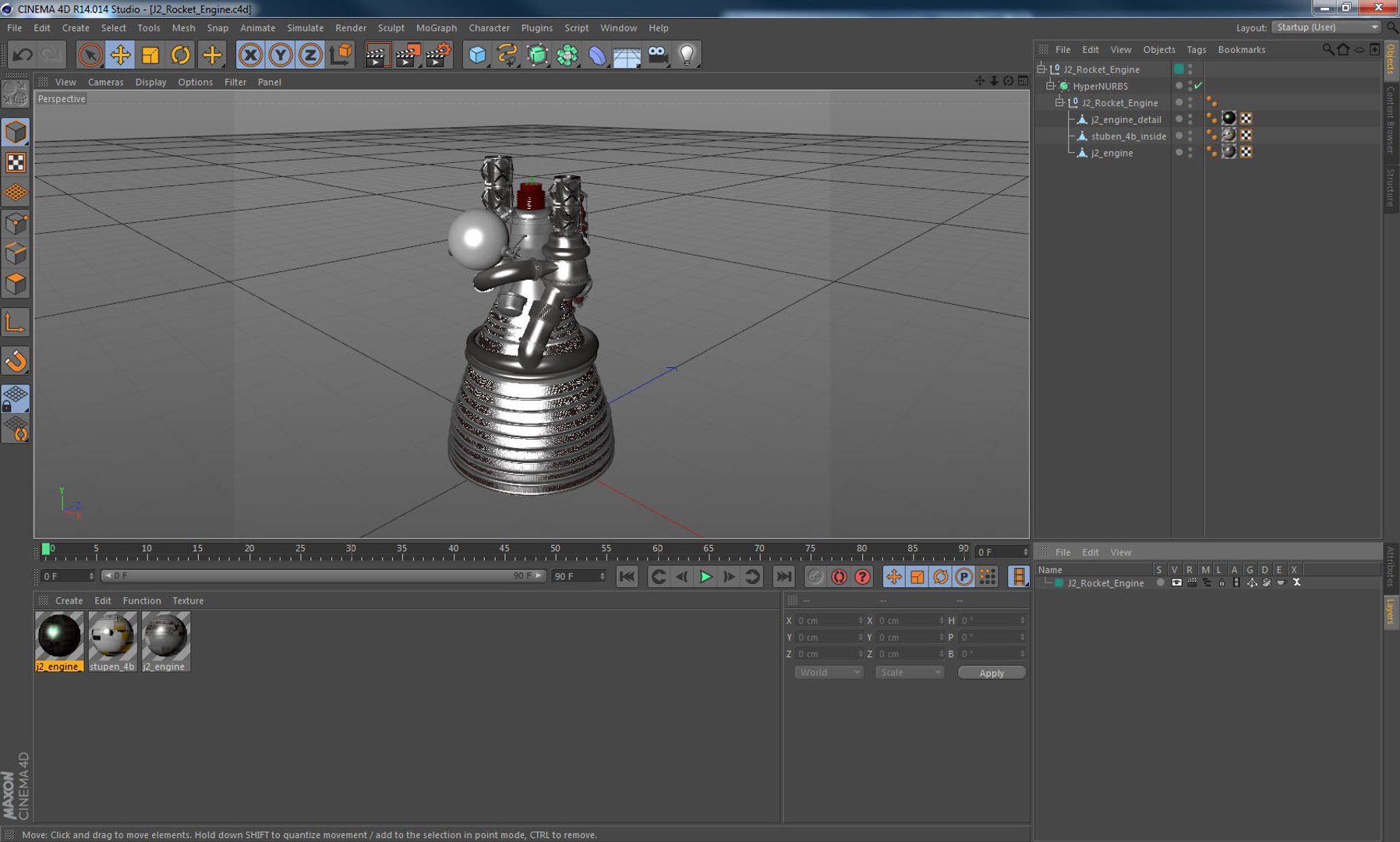Open the Scale mode dropdown
The width and height of the screenshot is (1400, 842).
click(x=910, y=672)
